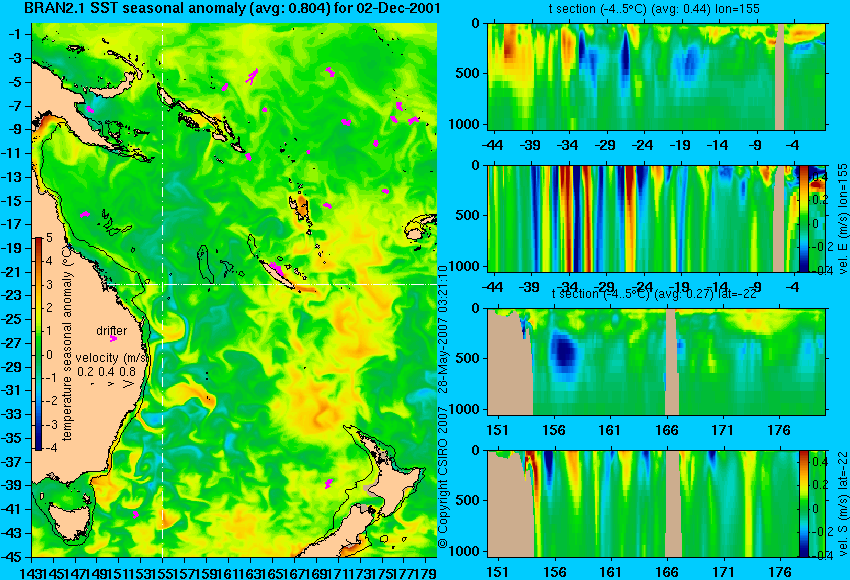Image resolution: width=850 pixels, height=580 pixels.
Task: Open the eastward velocity section panel
Action: pos(643,218)
